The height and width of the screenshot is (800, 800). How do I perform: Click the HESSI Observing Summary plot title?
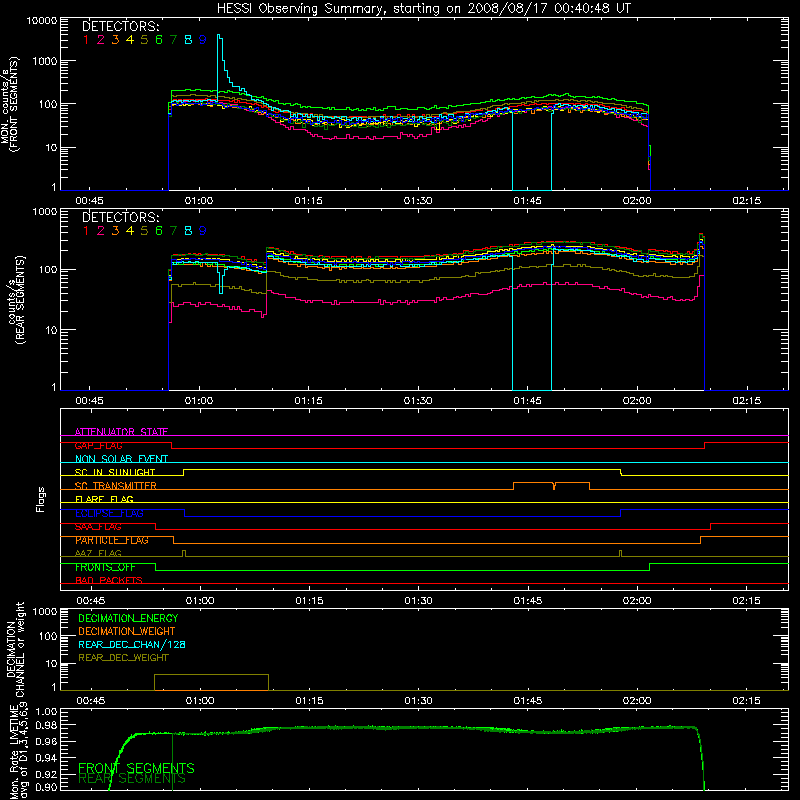[423, 8]
